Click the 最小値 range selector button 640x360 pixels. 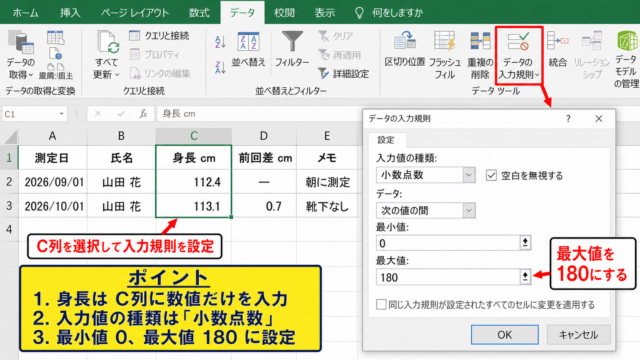[x=525, y=243]
